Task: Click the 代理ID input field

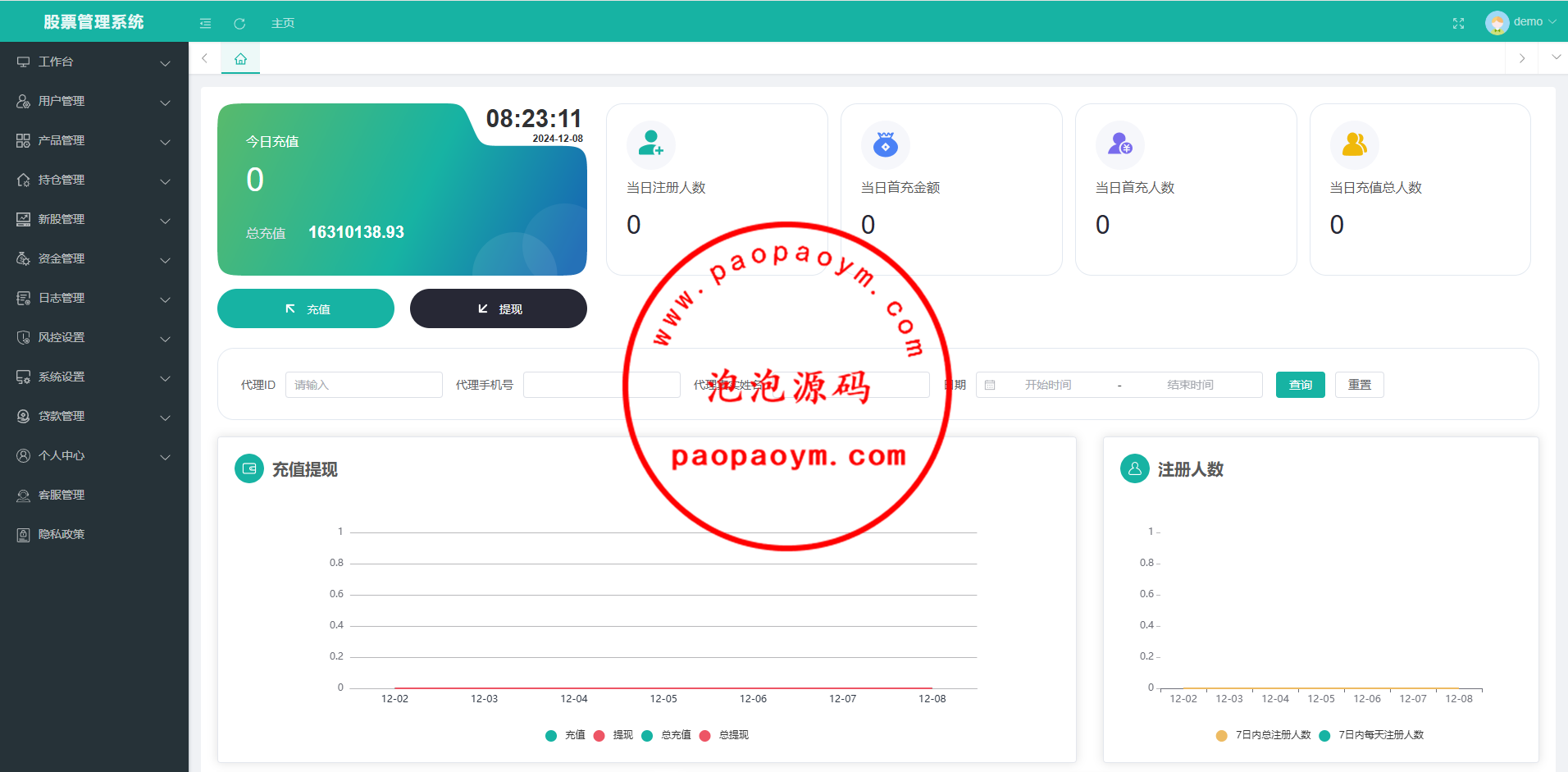Action: (364, 385)
